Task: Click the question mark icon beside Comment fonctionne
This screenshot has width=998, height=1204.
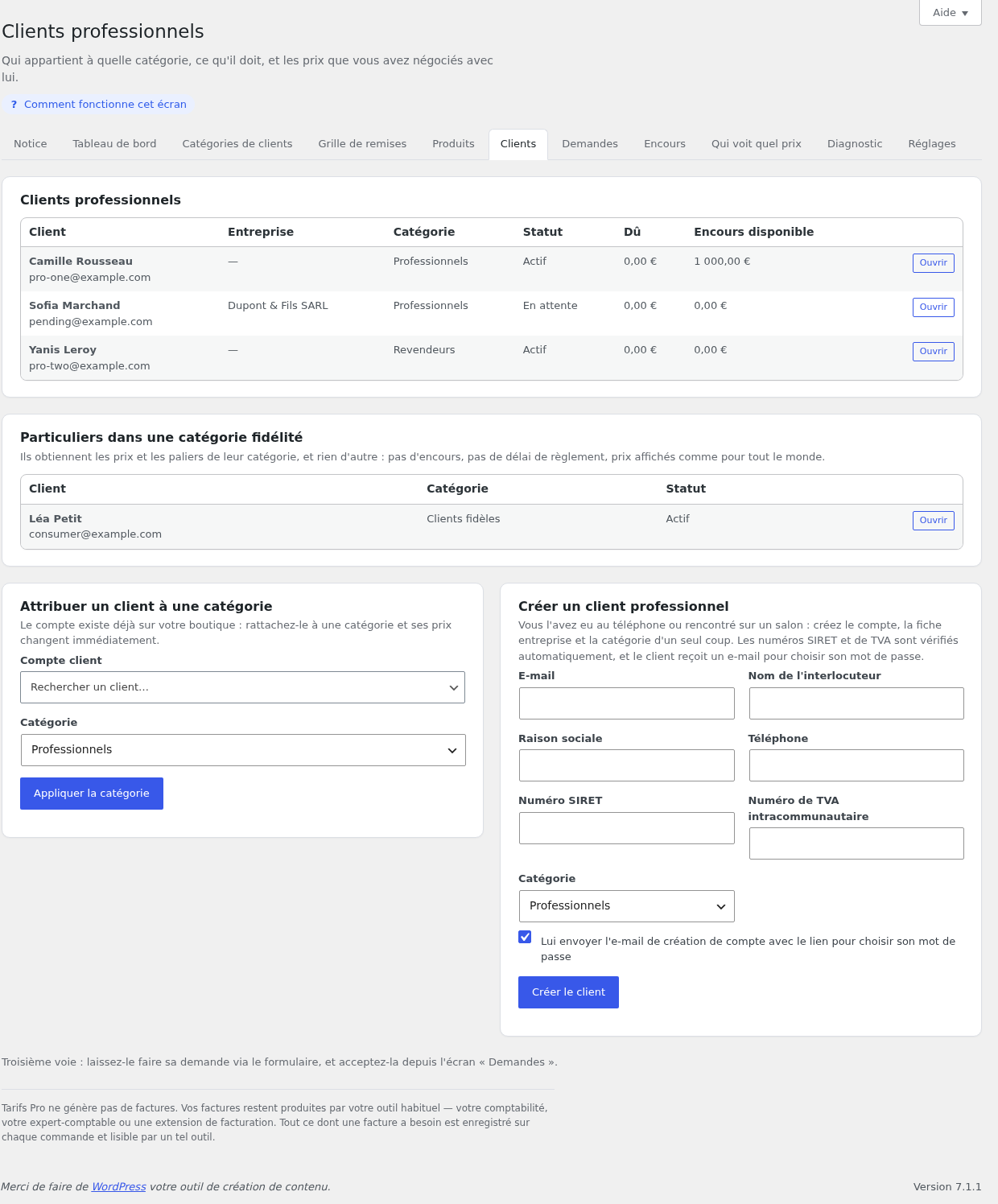Action: [x=14, y=105]
